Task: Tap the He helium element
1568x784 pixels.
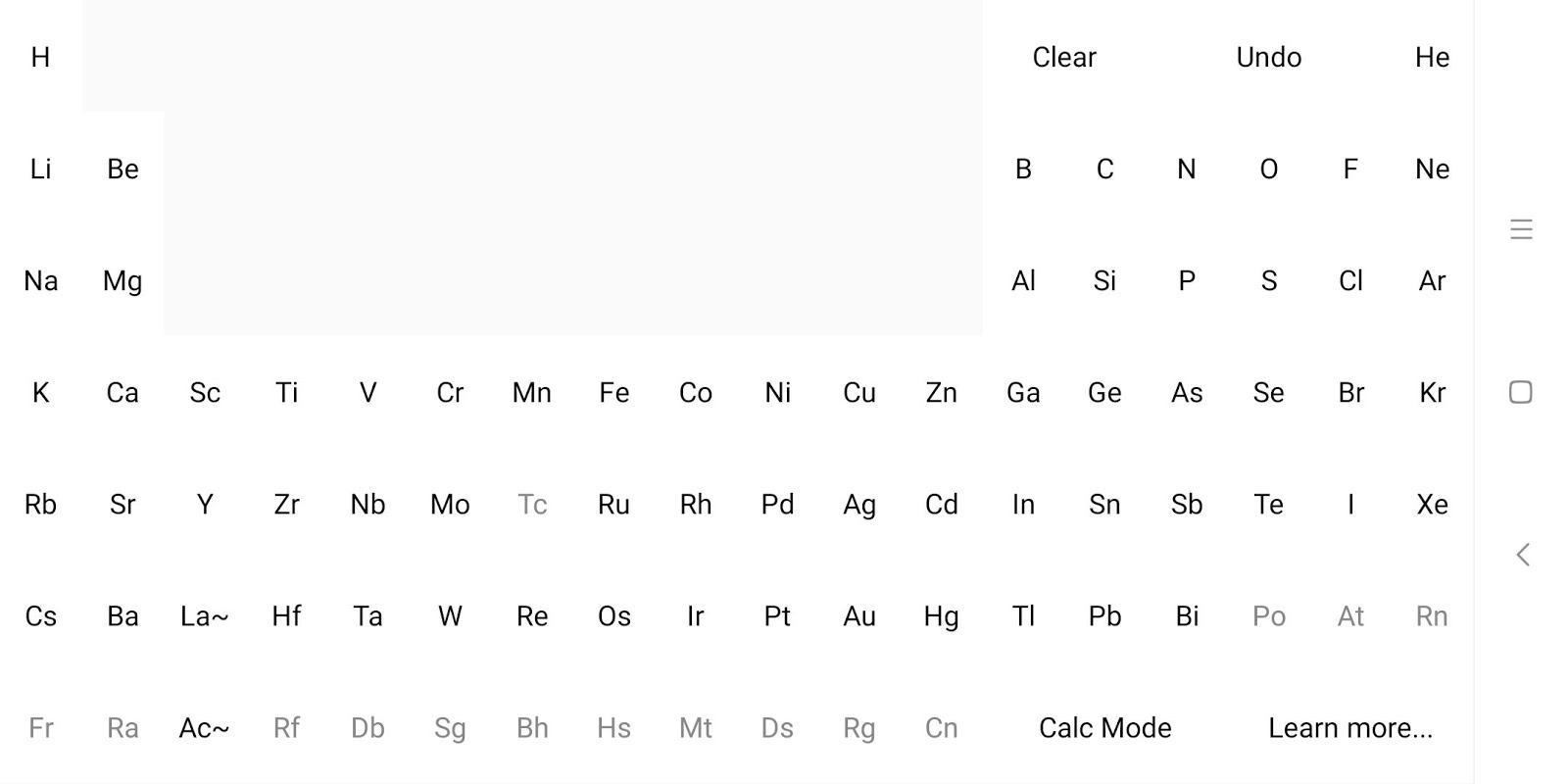Action: (x=1432, y=58)
